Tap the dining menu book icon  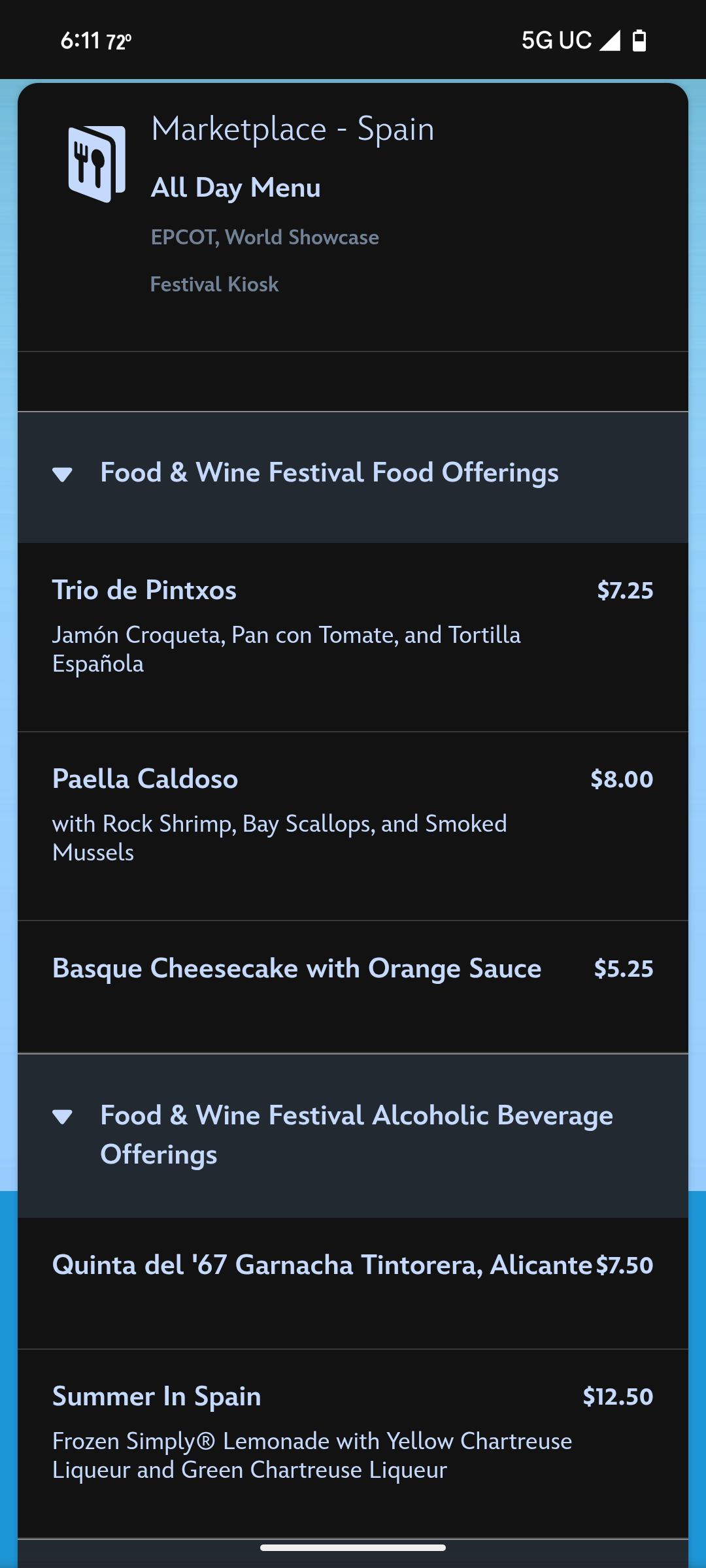(97, 164)
